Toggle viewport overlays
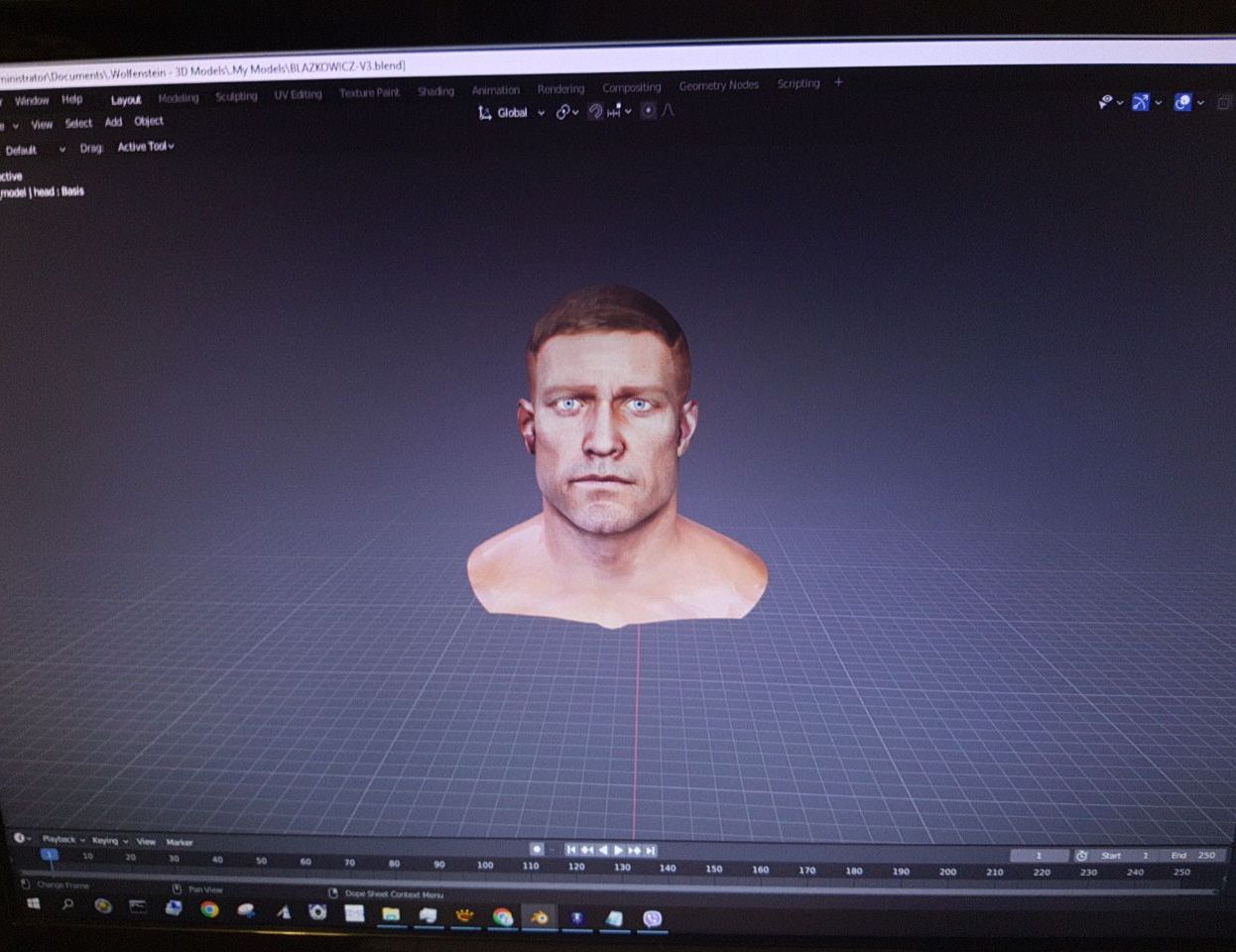Screen dimensions: 1236x952 coord(1182,101)
